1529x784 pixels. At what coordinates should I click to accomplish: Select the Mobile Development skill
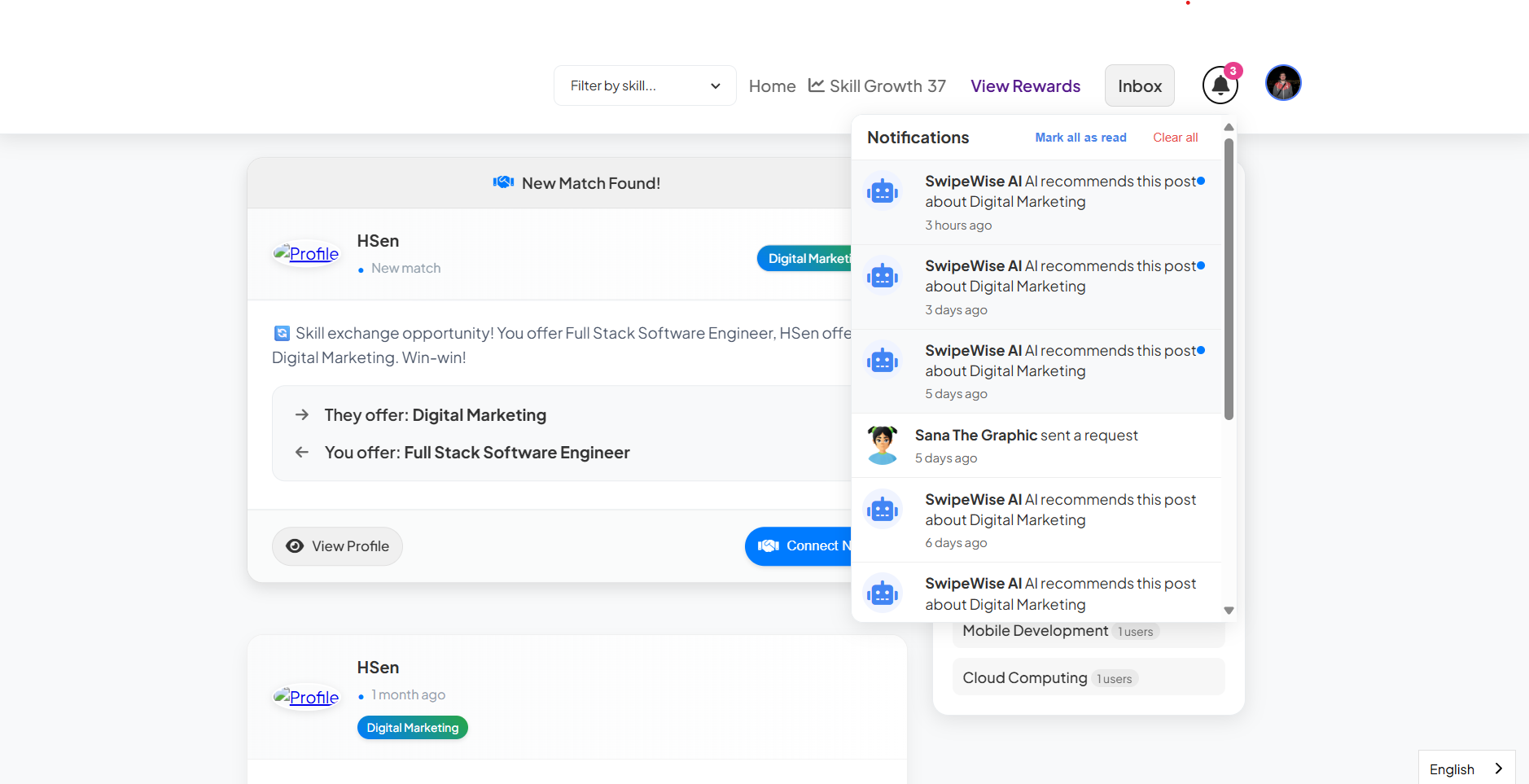(1089, 631)
